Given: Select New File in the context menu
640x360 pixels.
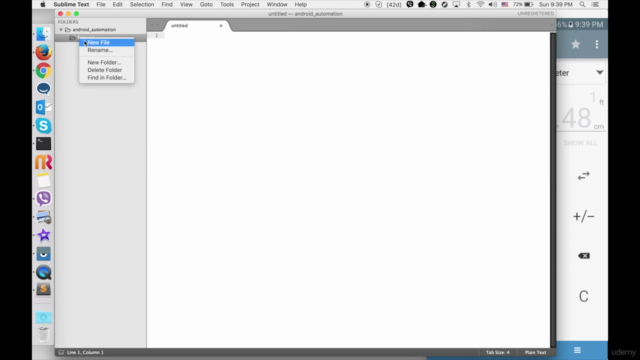Looking at the screenshot, I should (107, 42).
